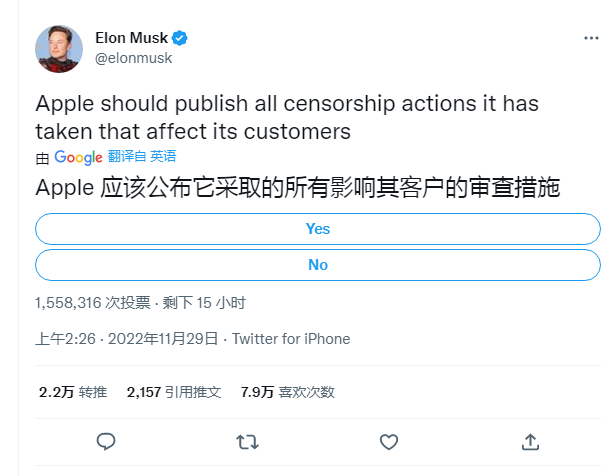
Task: Click the blue verified badge
Action: [x=180, y=38]
